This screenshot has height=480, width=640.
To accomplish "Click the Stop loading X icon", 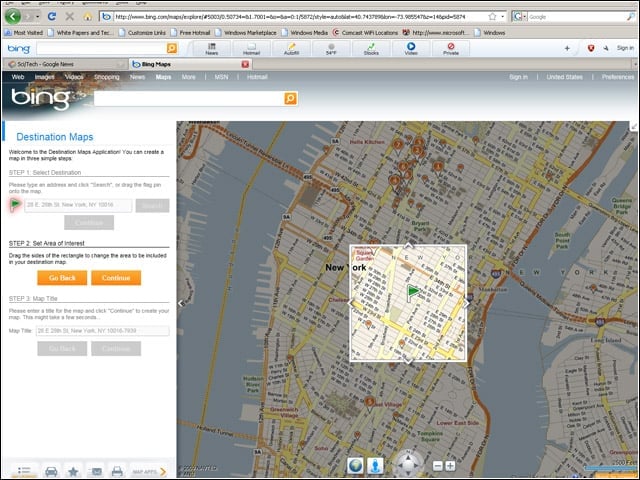I will tap(70, 16).
